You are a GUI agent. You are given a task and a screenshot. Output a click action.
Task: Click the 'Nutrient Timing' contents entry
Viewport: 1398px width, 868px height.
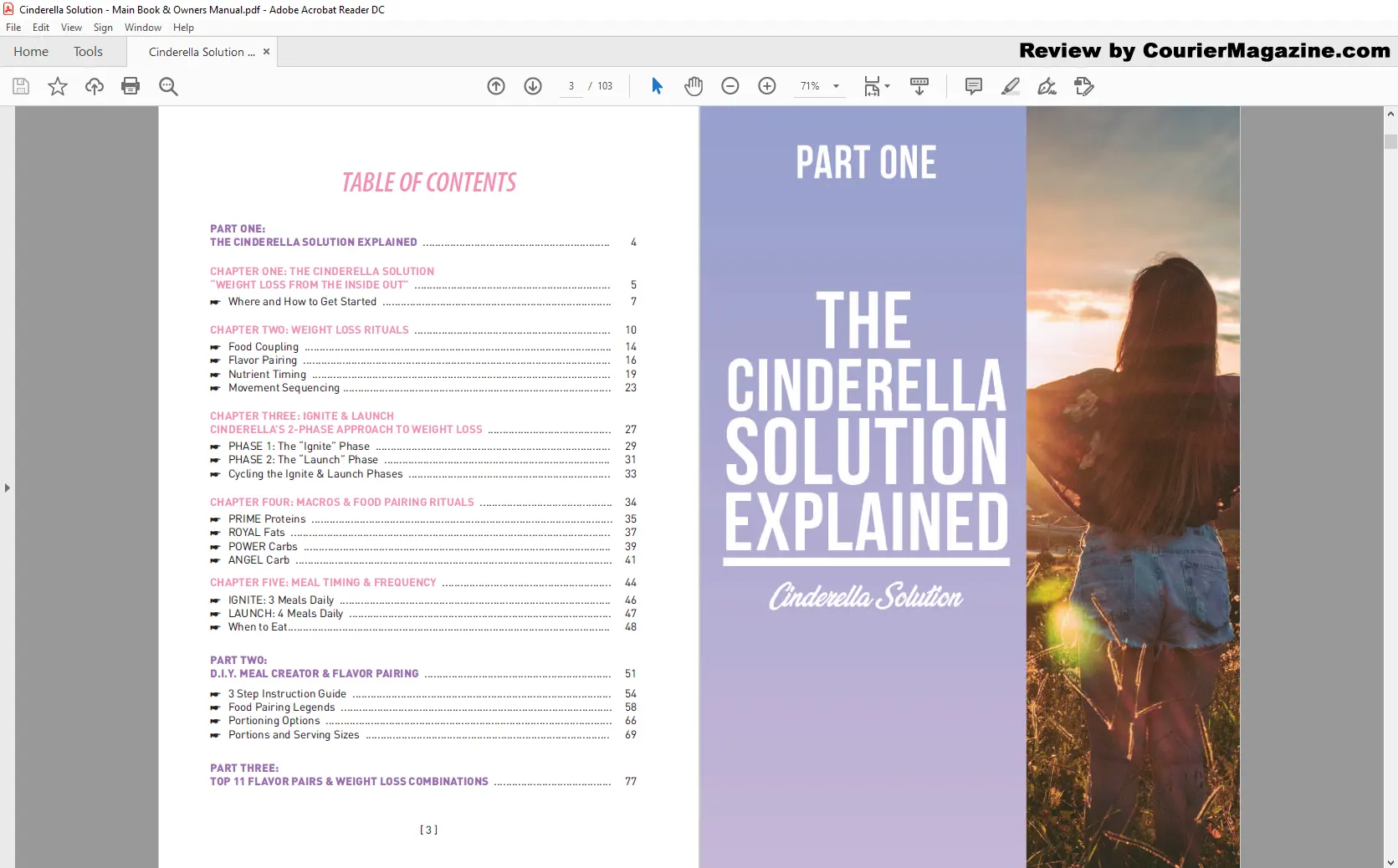click(x=267, y=375)
